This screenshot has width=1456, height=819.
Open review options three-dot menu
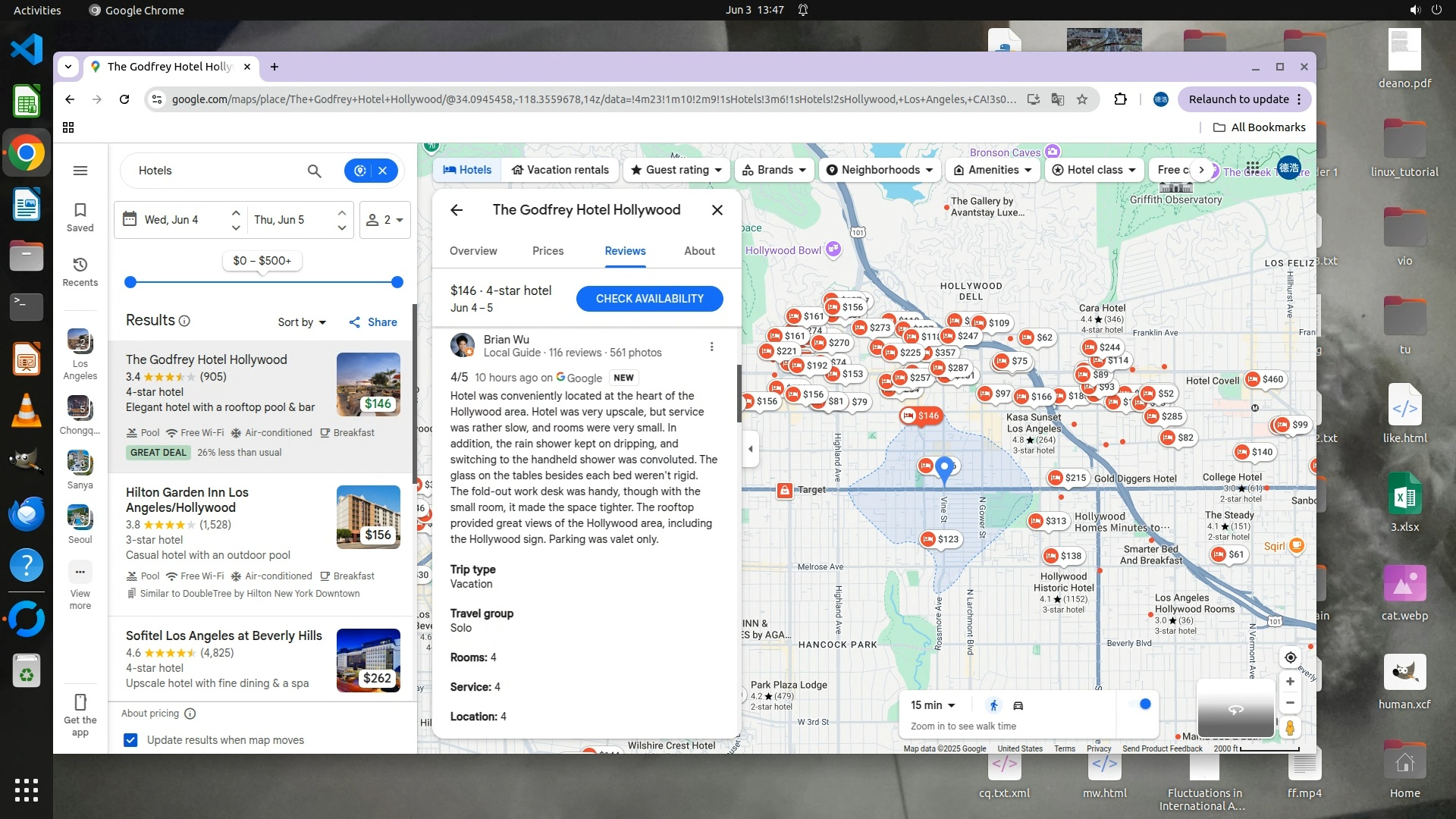point(711,347)
